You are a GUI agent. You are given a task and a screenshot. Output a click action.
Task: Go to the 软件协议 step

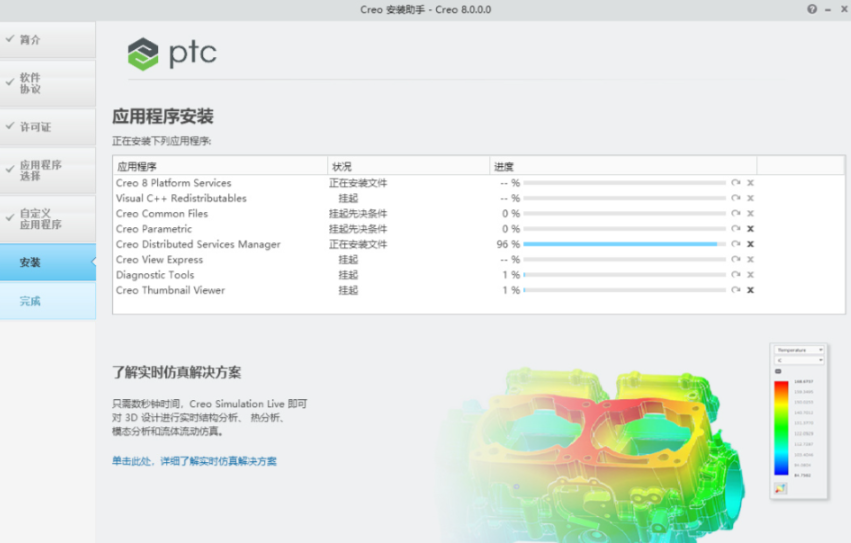click(x=48, y=83)
